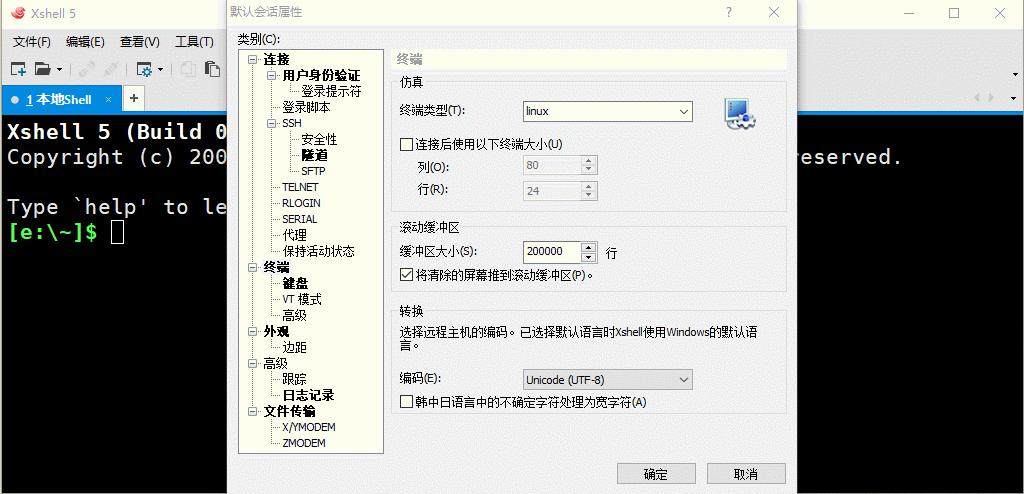The image size is (1024, 494).
Task: Select 日志记录 in the category tree
Action: coord(308,395)
